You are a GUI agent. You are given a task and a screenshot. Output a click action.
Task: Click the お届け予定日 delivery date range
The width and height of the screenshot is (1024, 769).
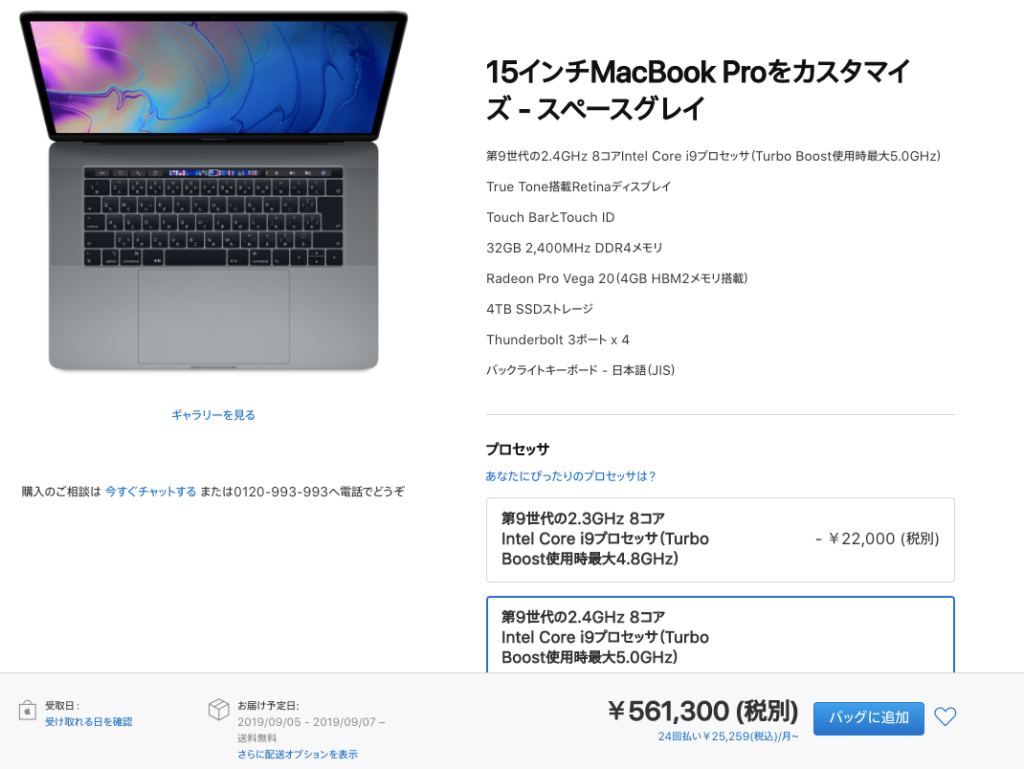click(311, 722)
